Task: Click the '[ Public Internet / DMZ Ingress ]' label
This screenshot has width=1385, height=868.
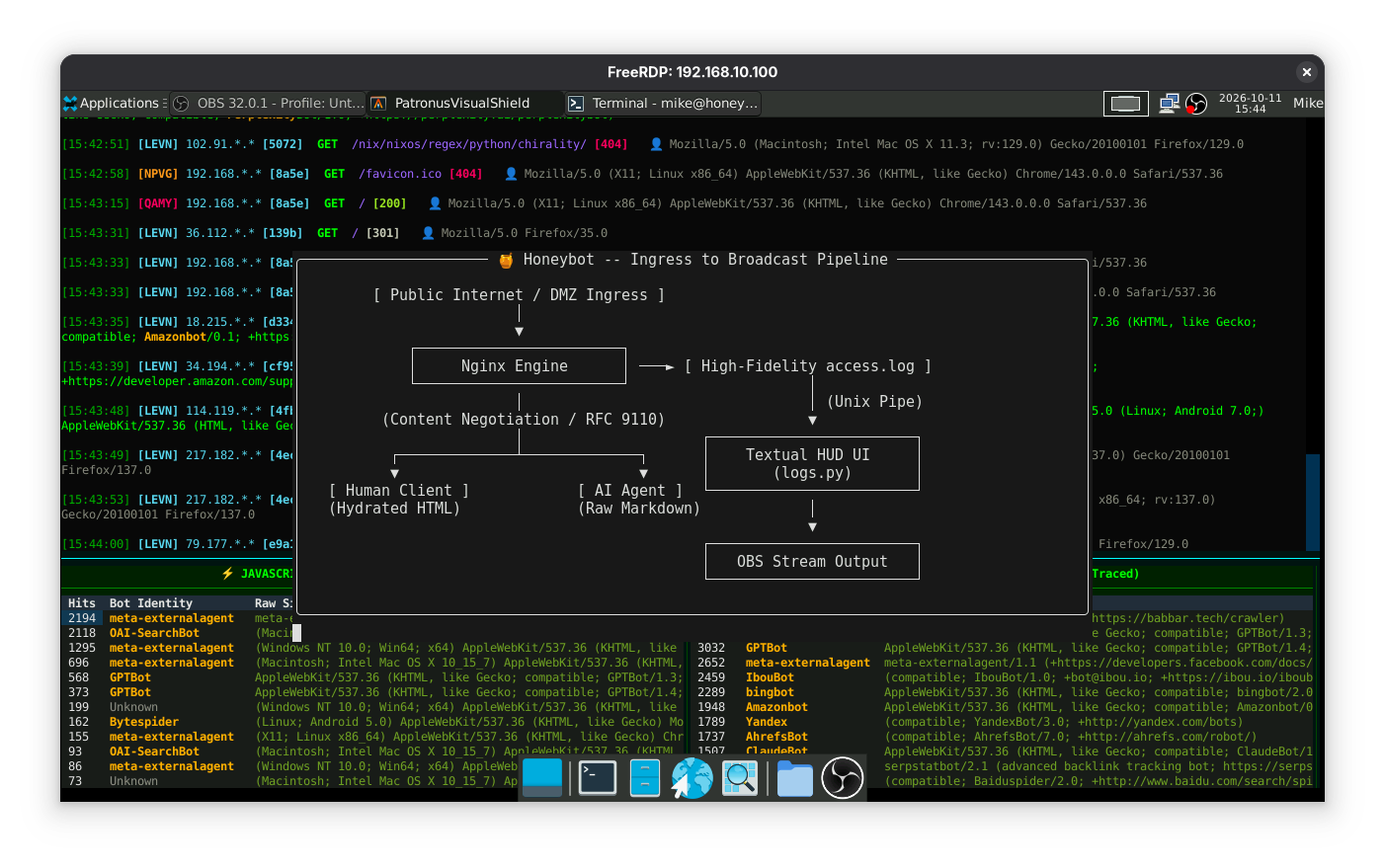Action: click(519, 295)
